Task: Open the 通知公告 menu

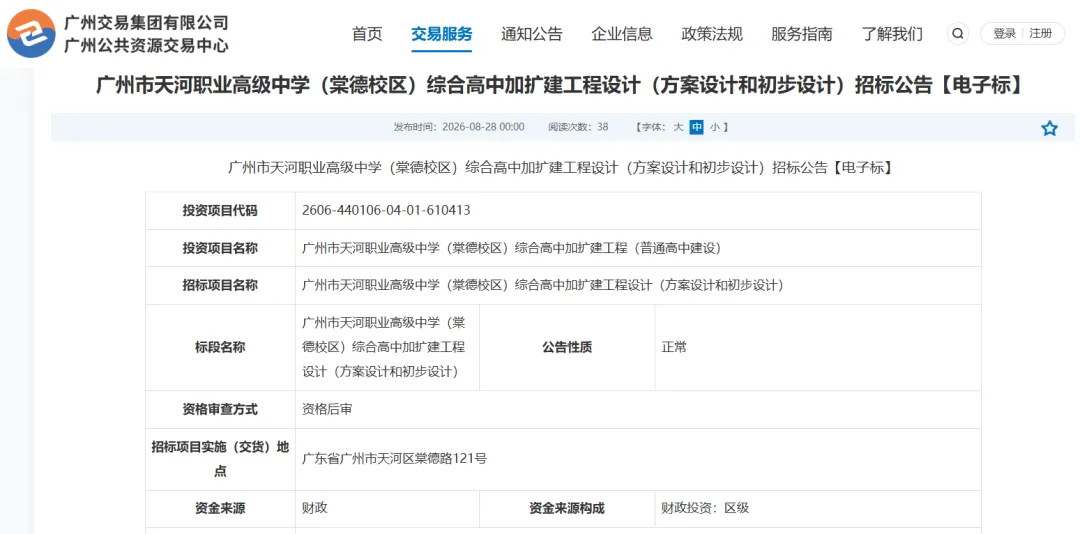Action: point(532,34)
